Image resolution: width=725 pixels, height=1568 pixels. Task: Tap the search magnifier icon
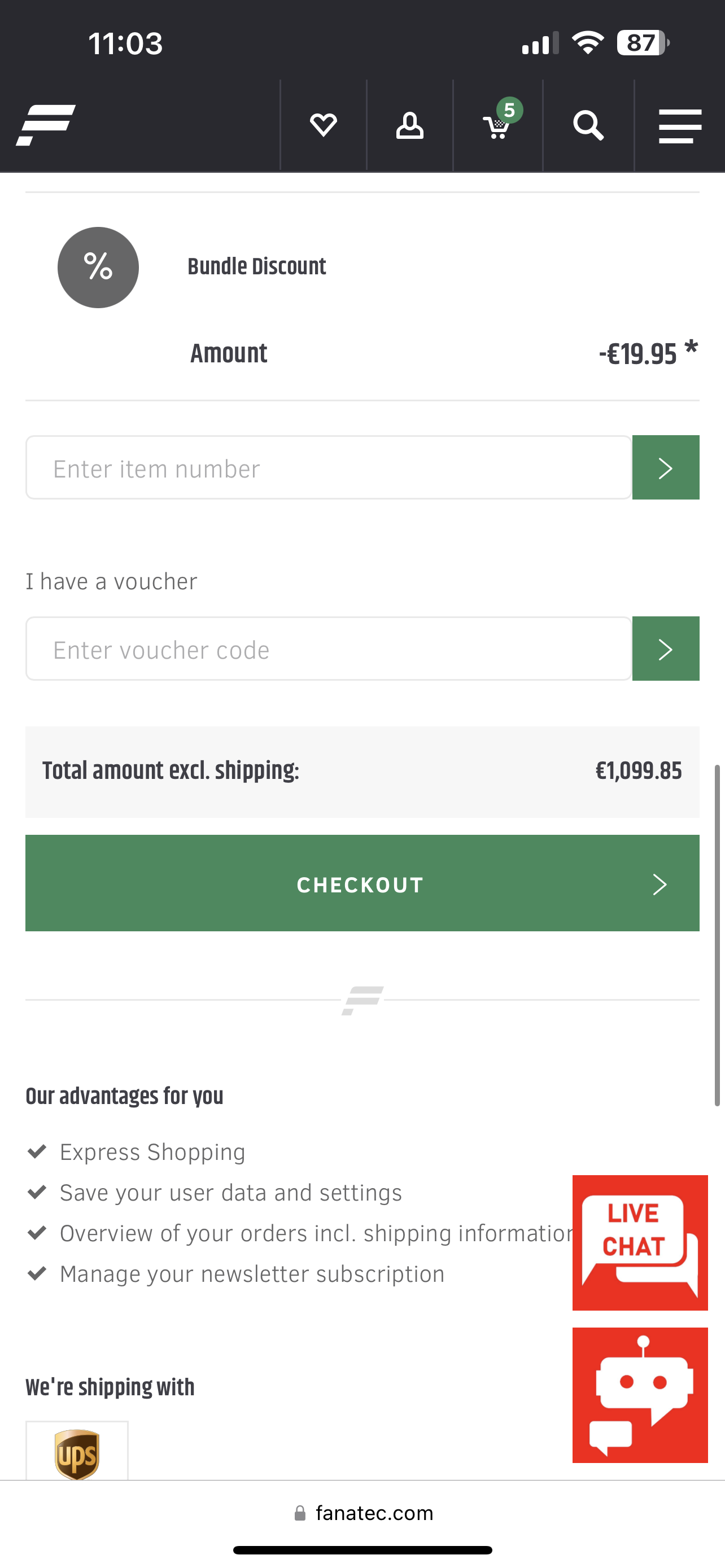coord(588,125)
